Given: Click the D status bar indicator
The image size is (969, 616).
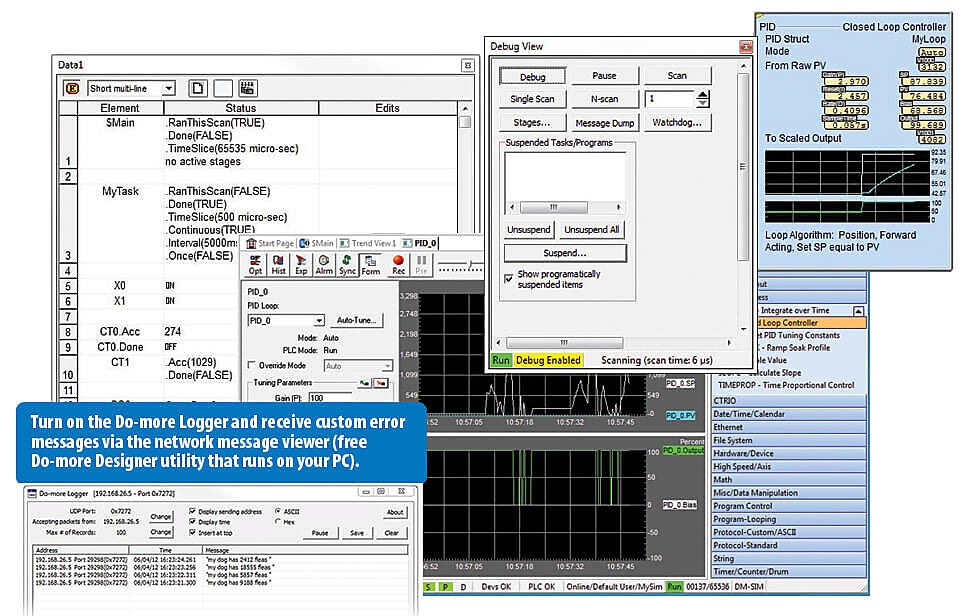Looking at the screenshot, I should coord(463,587).
